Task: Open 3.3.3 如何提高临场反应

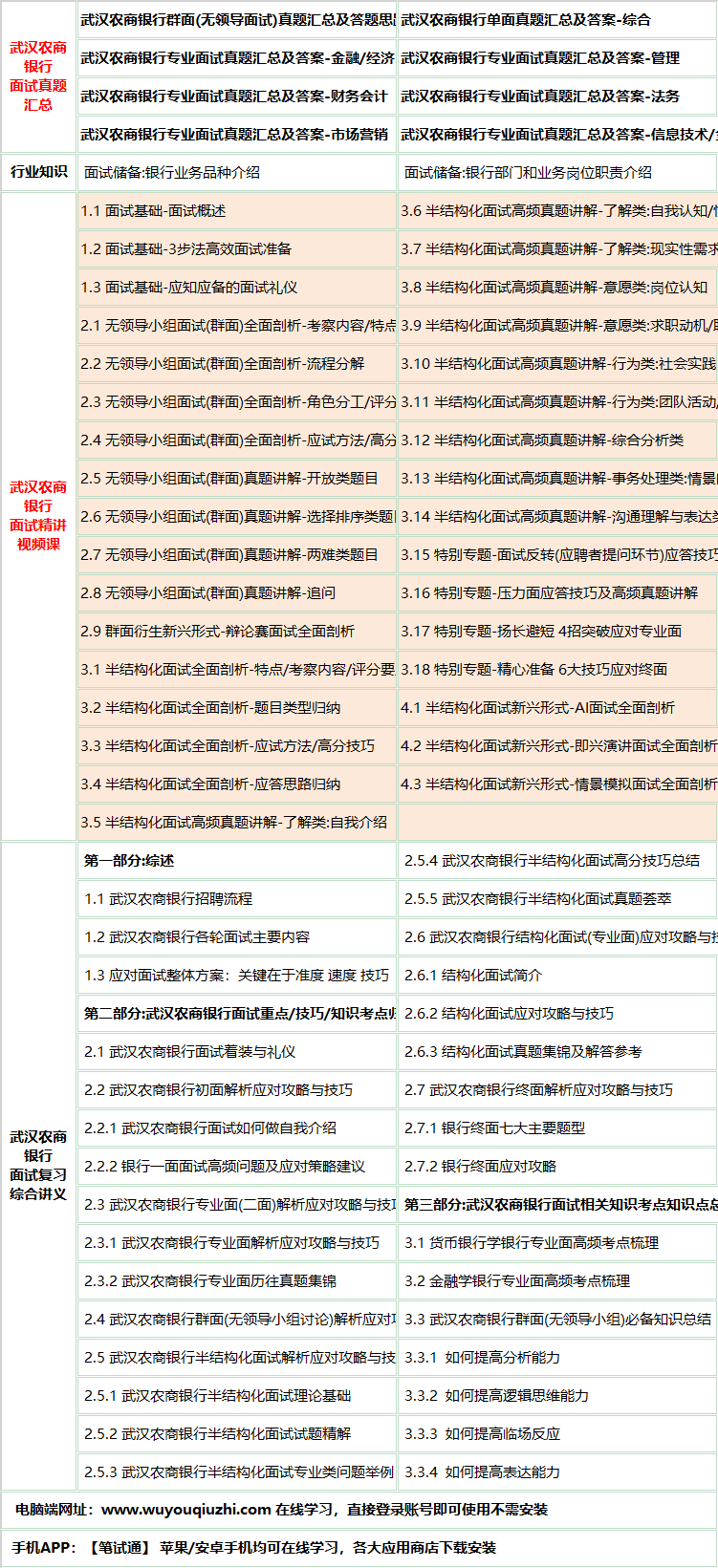Action: (482, 1434)
